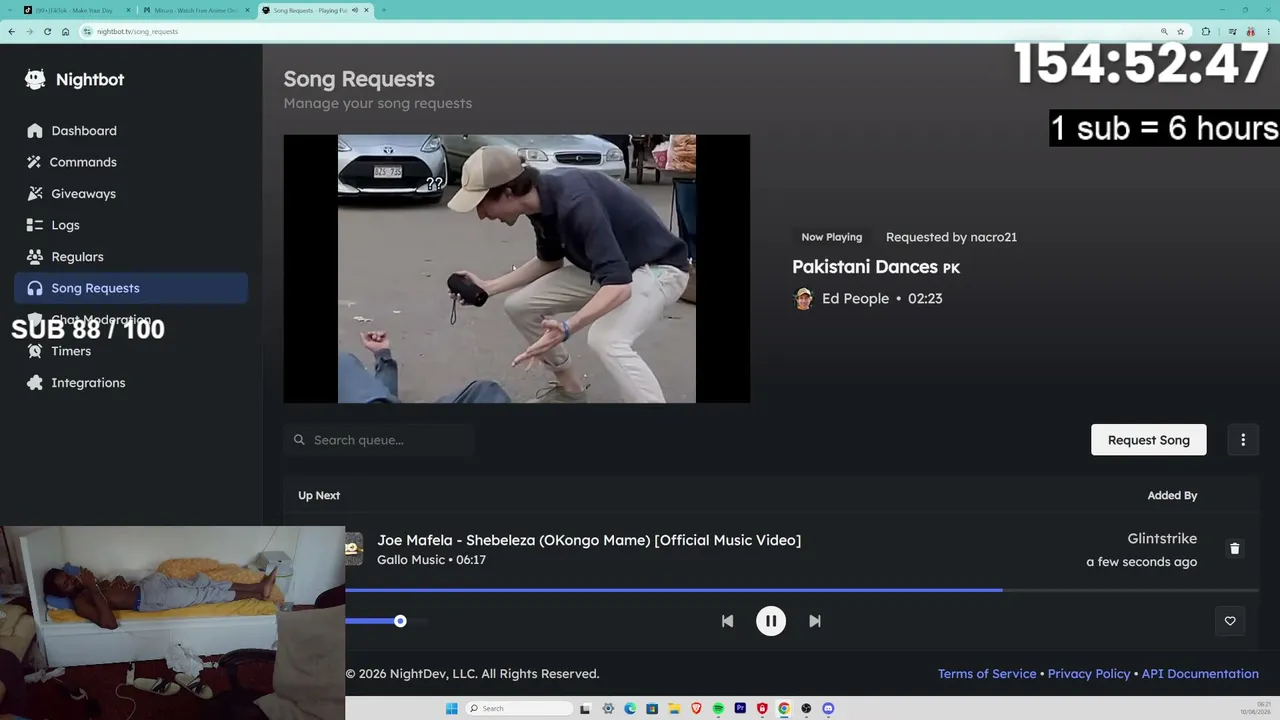Reload the page
This screenshot has height=720, width=1280.
(x=47, y=31)
